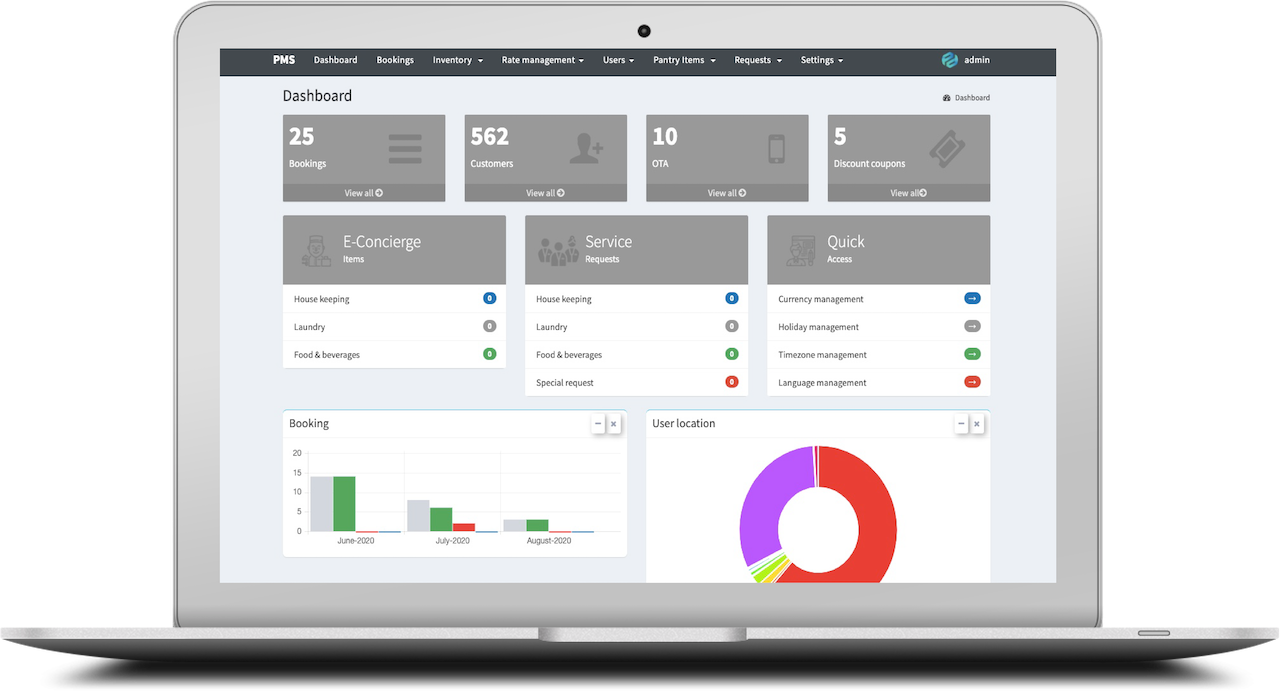Click the Discount coupons ticket icon

click(946, 149)
